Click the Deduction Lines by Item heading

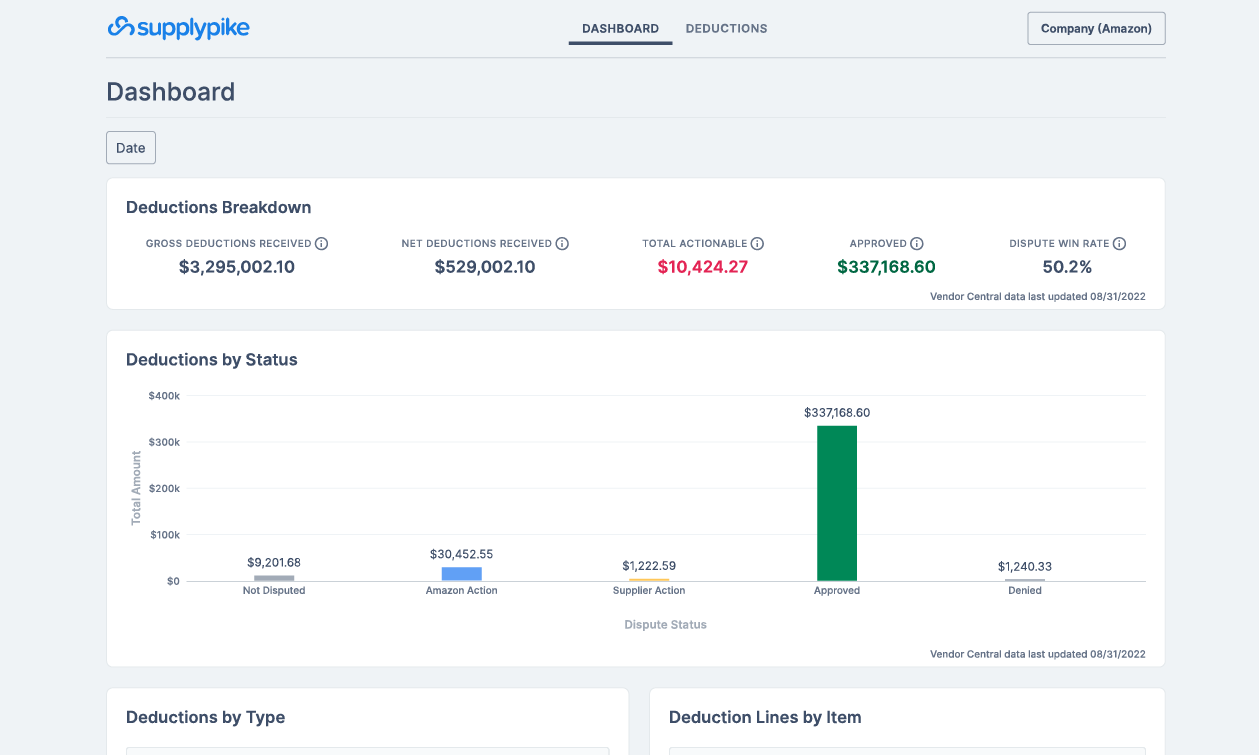pos(765,717)
